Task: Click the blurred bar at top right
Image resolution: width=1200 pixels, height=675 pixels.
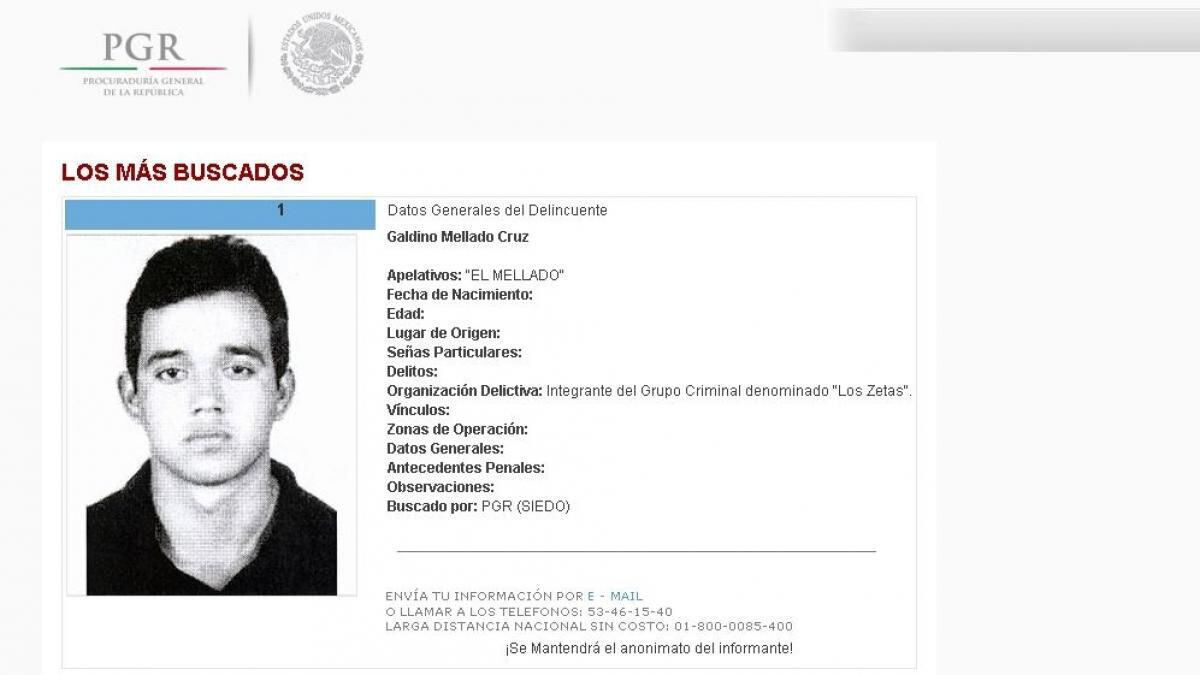Action: pyautogui.click(x=1014, y=30)
